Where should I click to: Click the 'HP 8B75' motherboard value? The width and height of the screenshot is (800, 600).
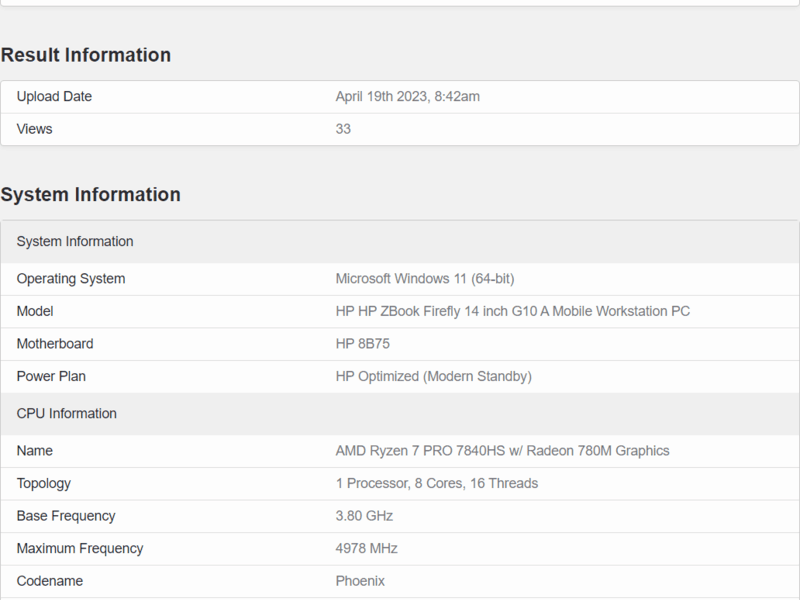tap(363, 344)
